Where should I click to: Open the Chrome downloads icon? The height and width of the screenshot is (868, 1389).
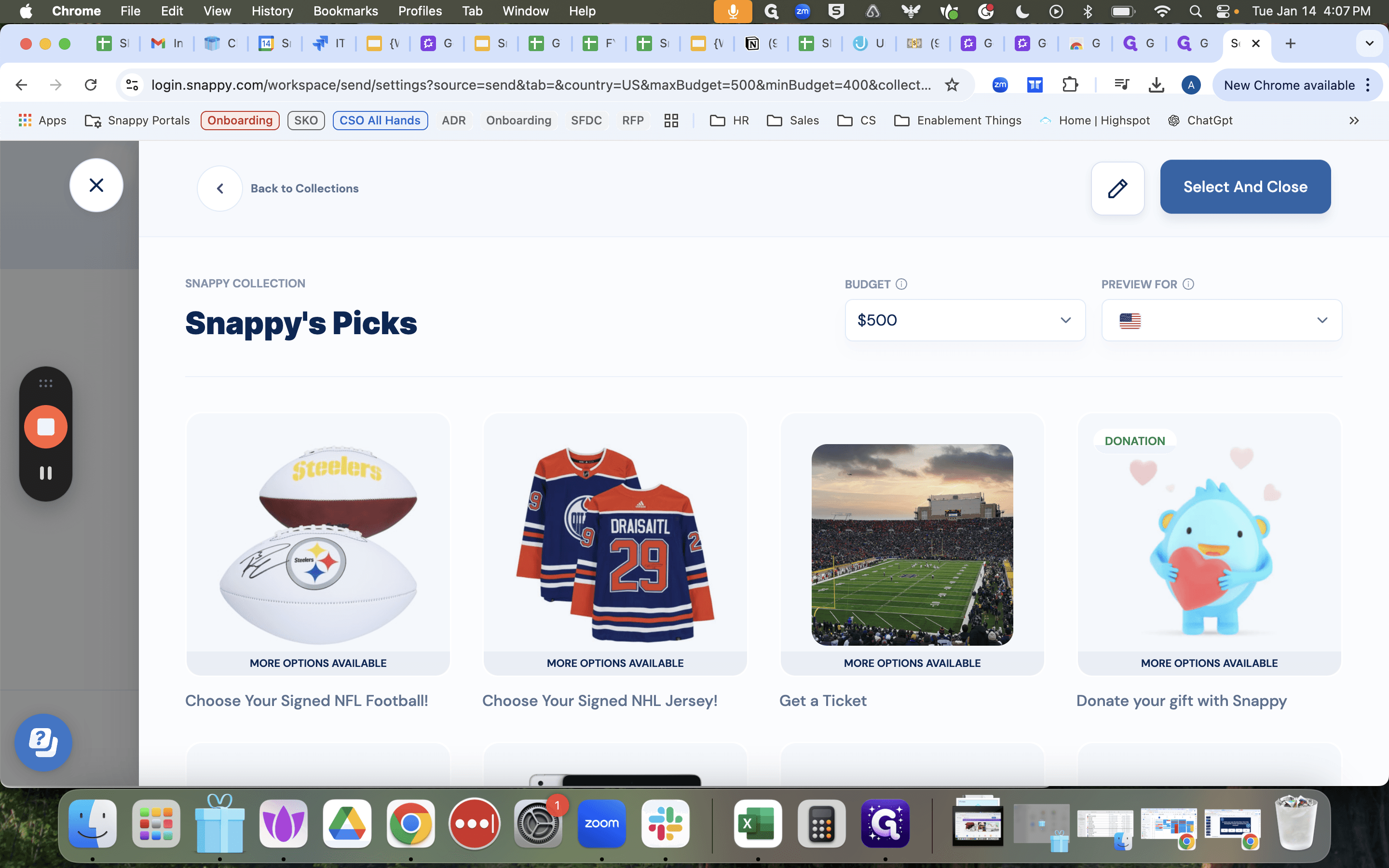coord(1156,85)
